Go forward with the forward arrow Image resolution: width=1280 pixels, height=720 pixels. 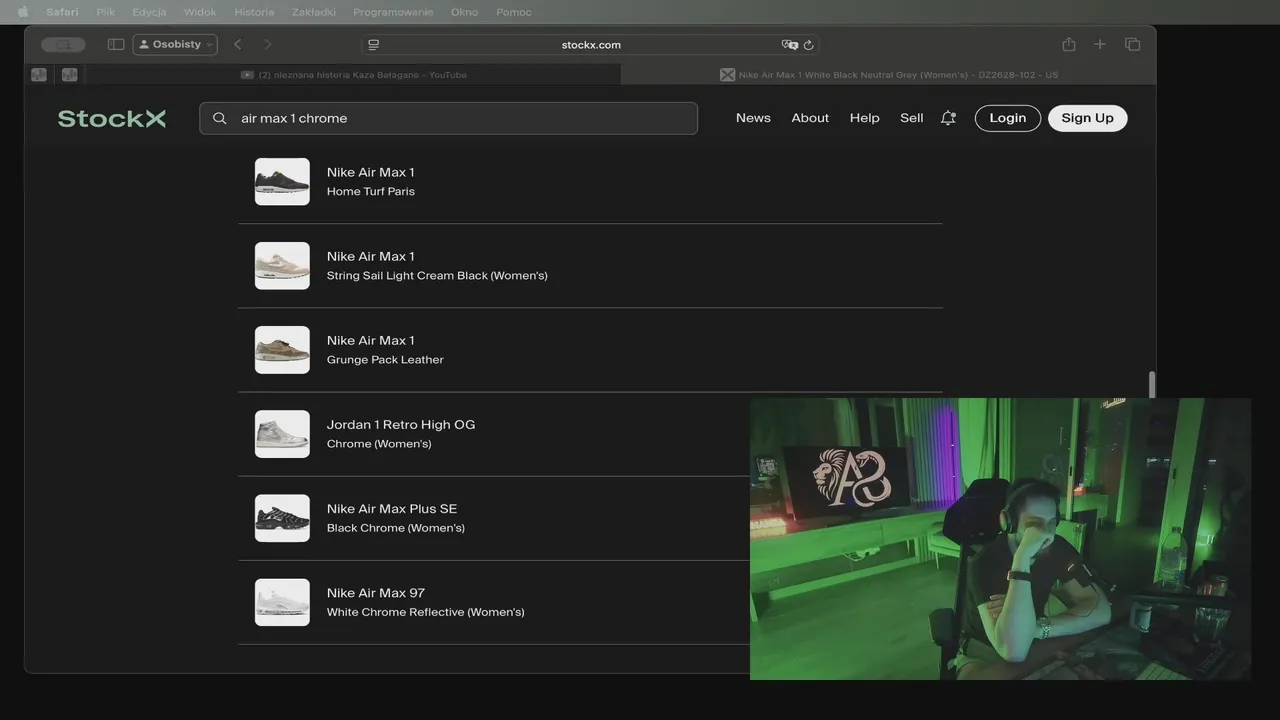(x=267, y=44)
